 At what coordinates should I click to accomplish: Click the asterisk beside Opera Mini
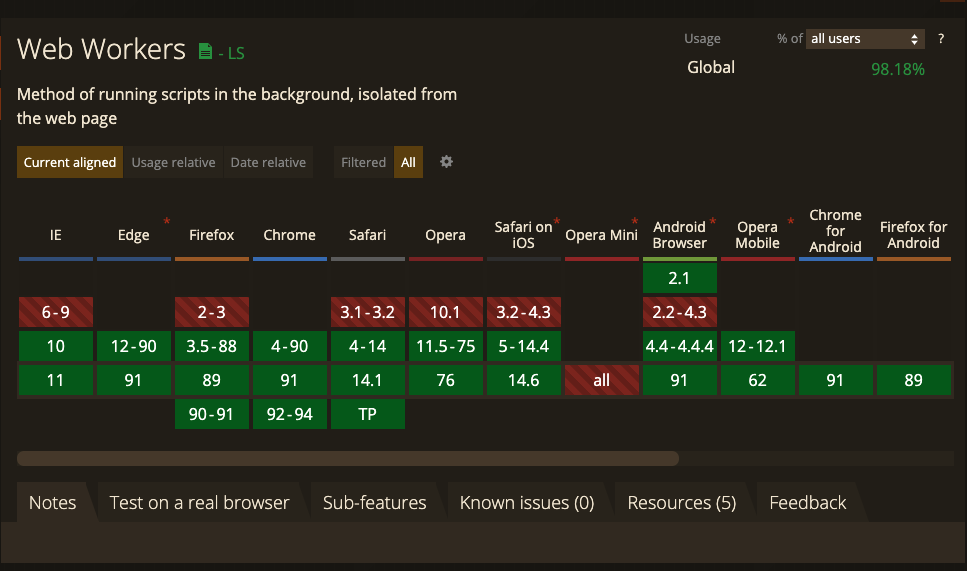[x=635, y=221]
